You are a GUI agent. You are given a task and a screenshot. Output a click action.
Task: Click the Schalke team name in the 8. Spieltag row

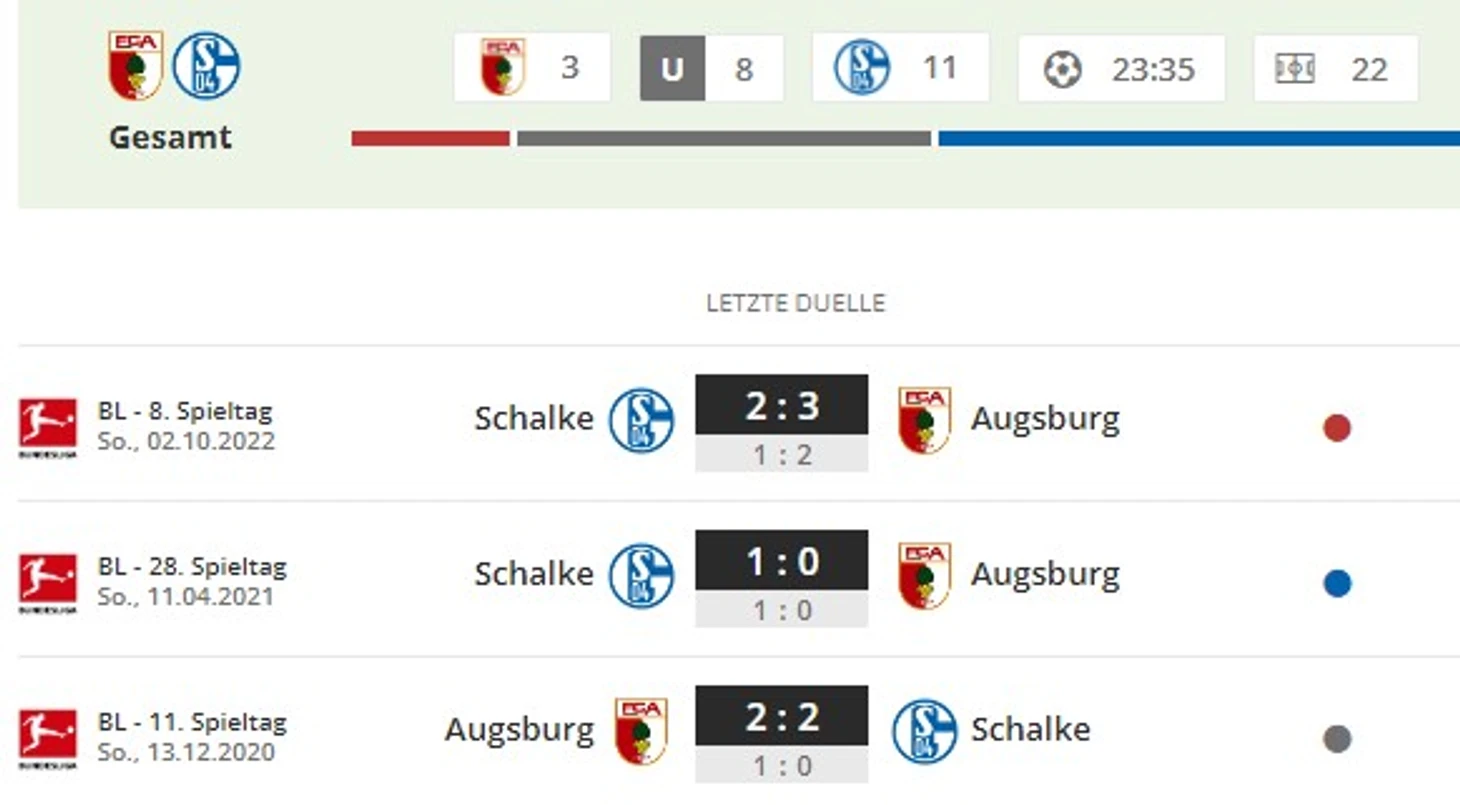click(x=534, y=418)
